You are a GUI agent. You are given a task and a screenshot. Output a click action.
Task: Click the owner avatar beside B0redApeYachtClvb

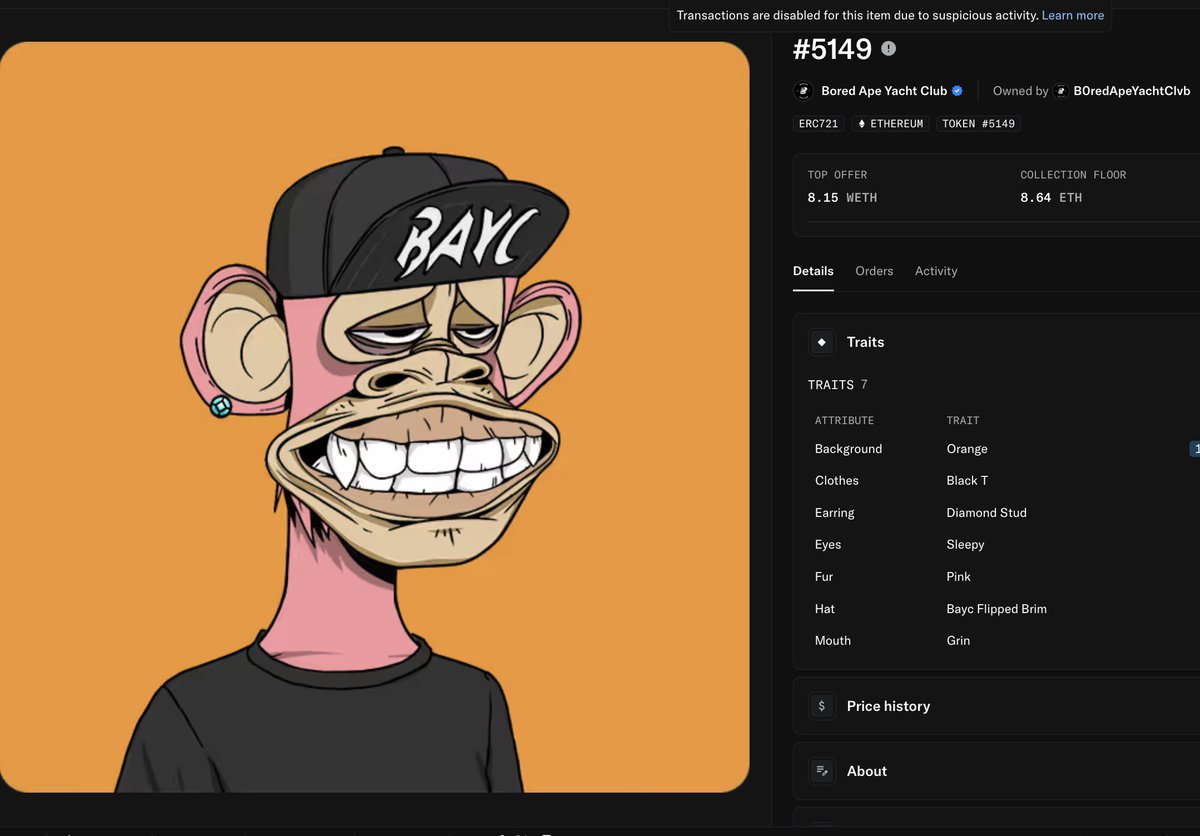coord(1061,91)
